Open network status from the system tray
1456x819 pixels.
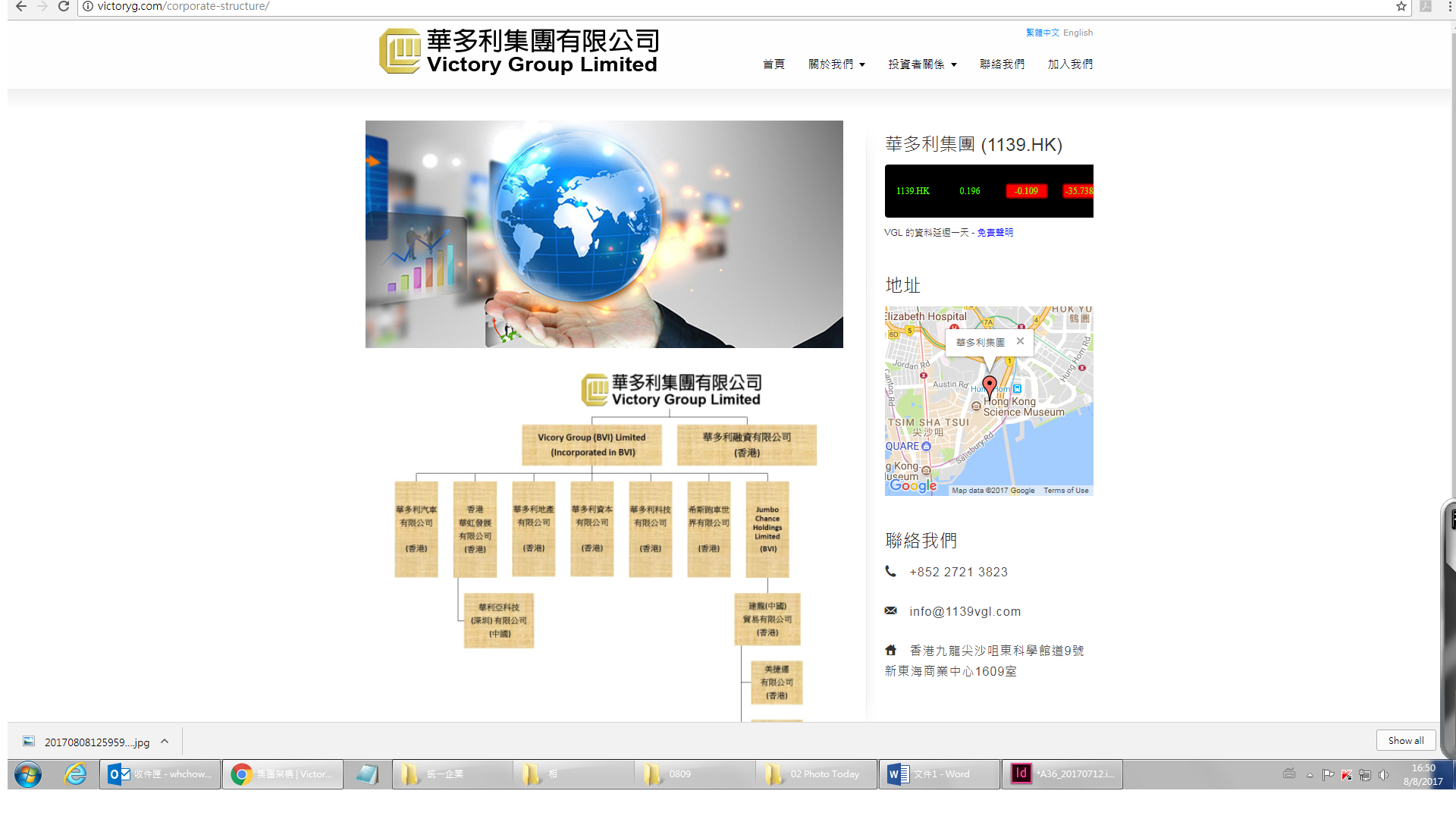point(1366,774)
